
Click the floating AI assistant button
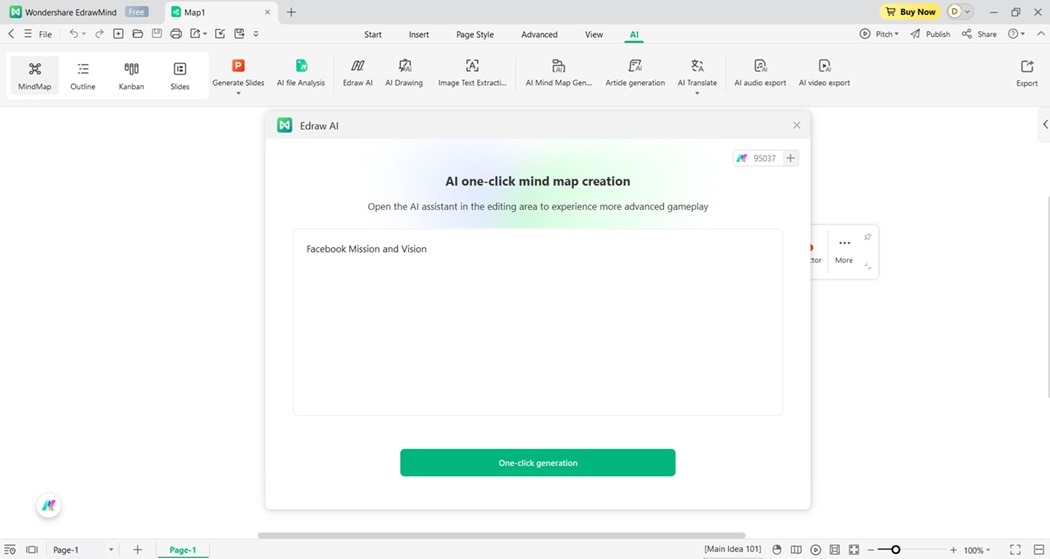pos(49,505)
